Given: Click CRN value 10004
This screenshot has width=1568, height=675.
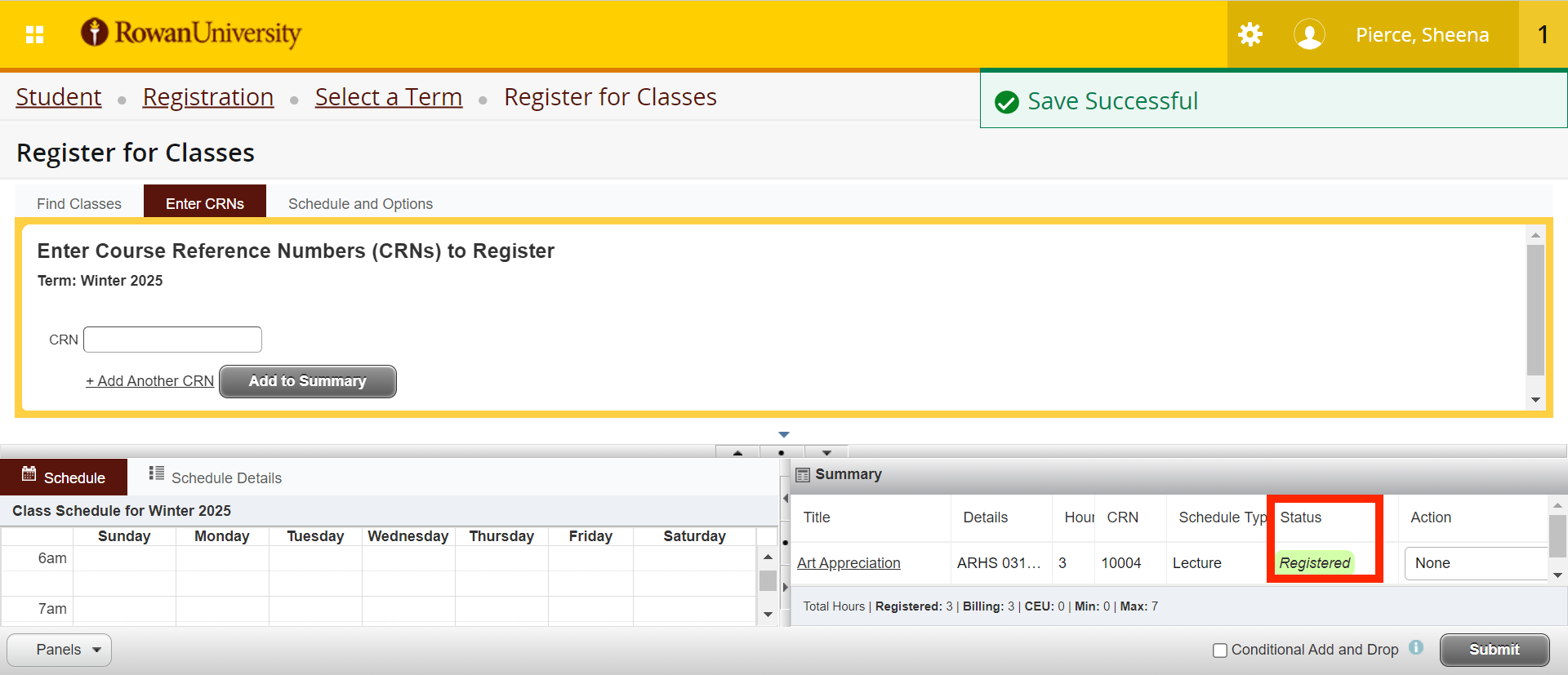Looking at the screenshot, I should point(1121,563).
